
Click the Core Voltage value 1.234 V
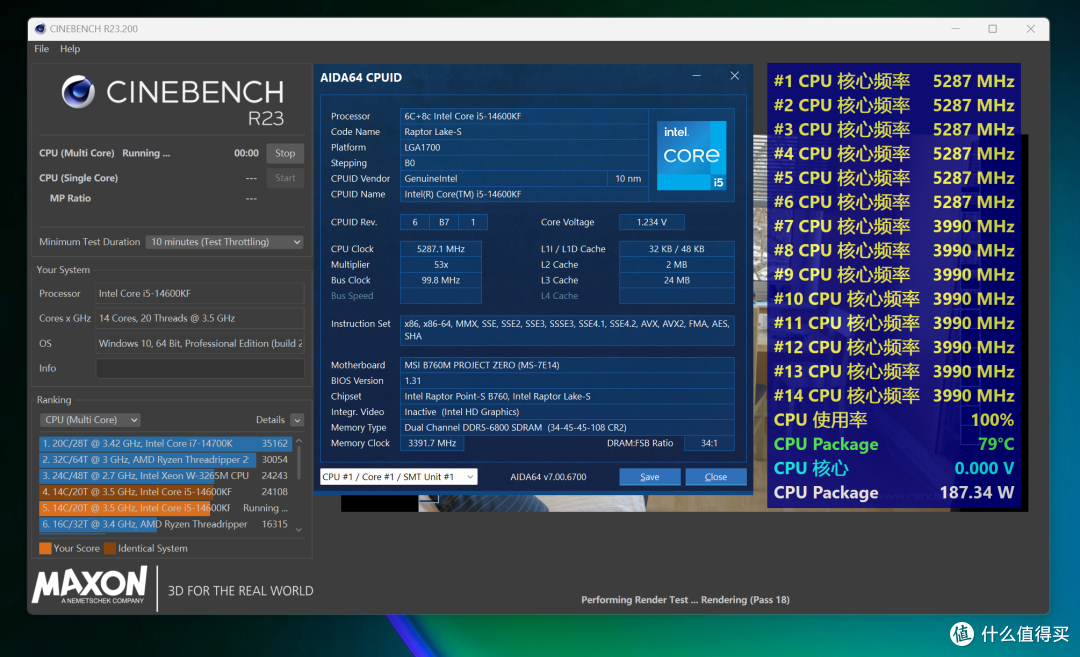pyautogui.click(x=652, y=222)
